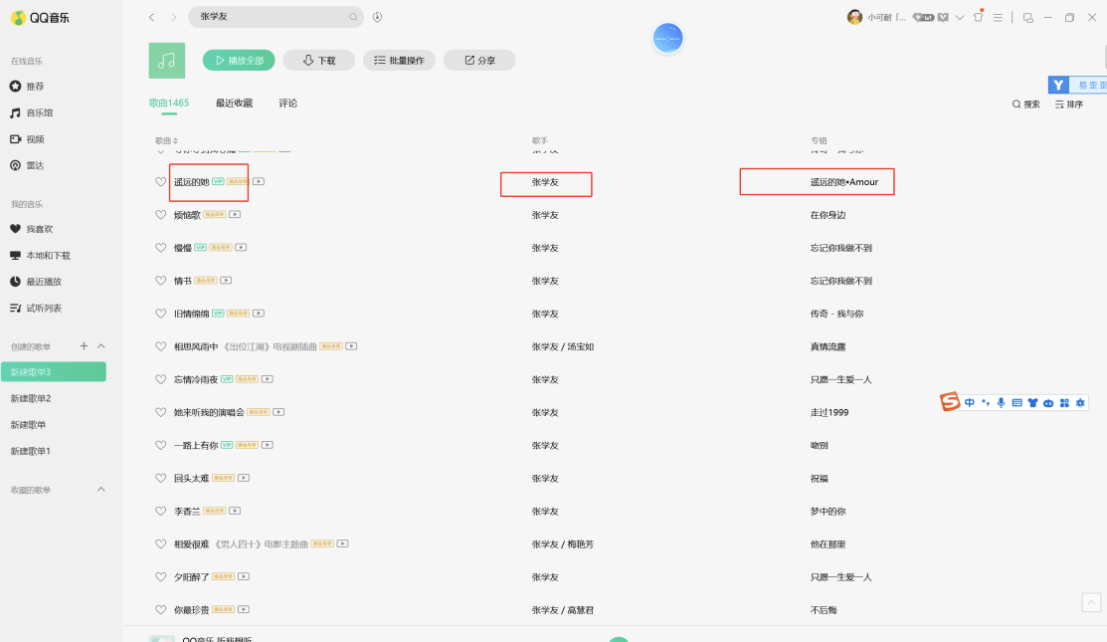
Task: Expand the account dropdown arrow in title bar
Action: (959, 18)
